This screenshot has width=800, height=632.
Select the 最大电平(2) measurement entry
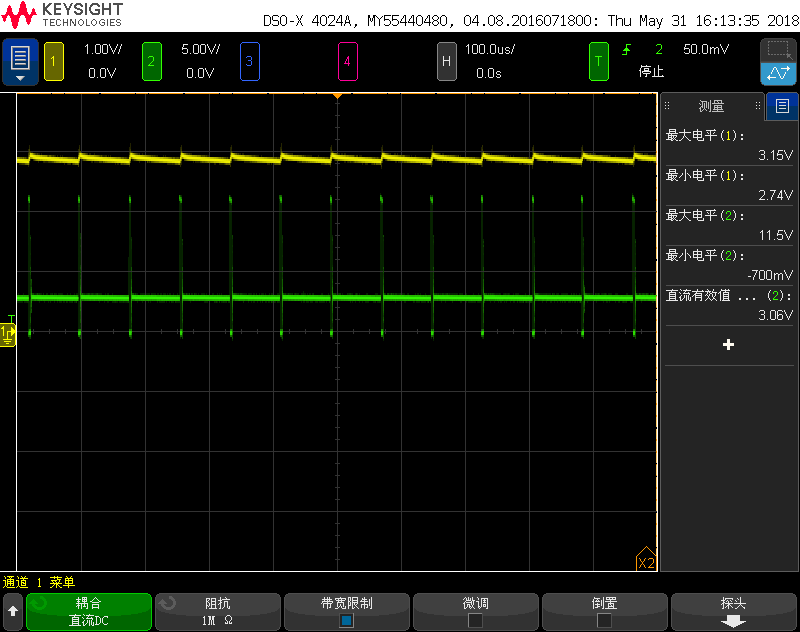pyautogui.click(x=729, y=225)
